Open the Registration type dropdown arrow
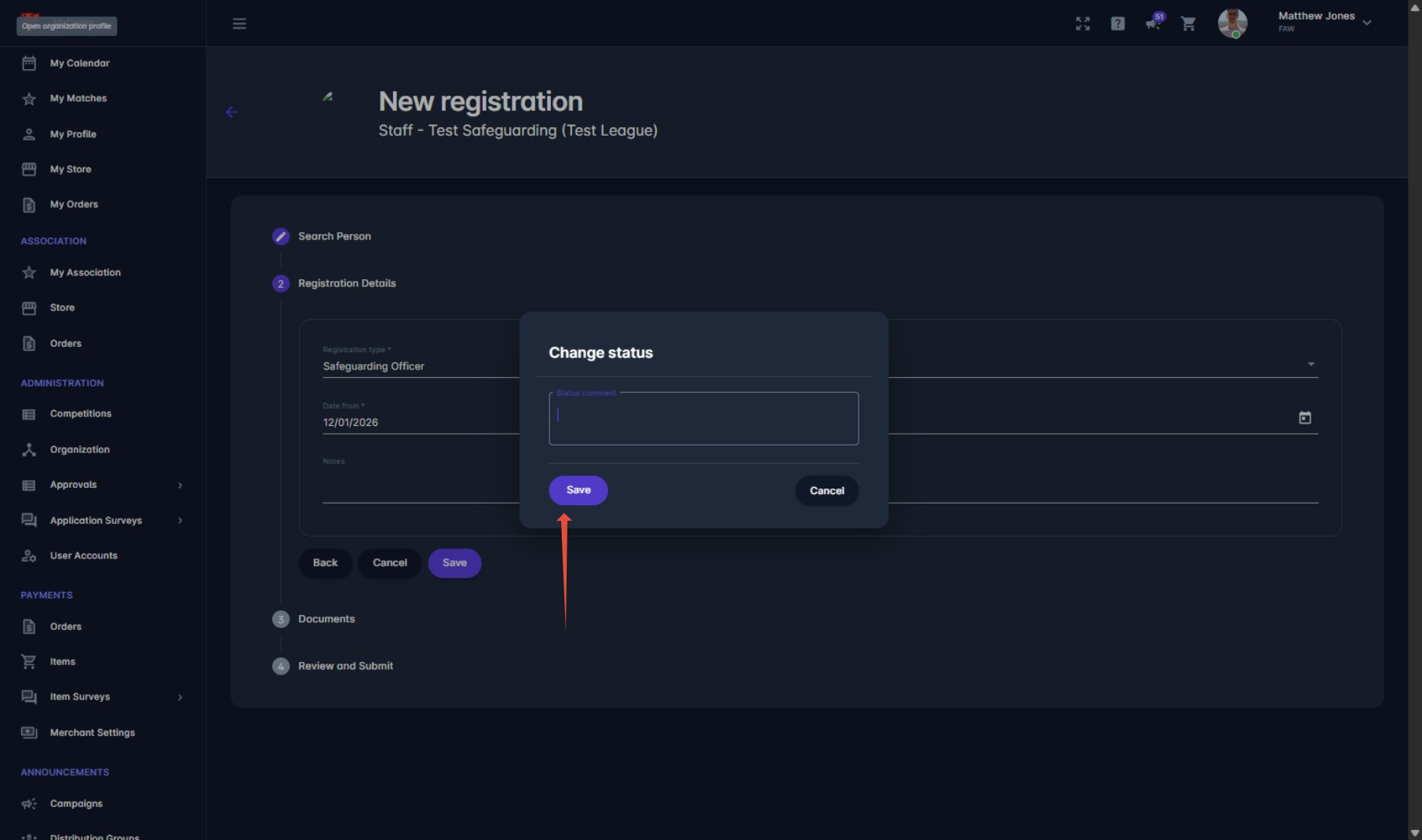The width and height of the screenshot is (1422, 840). 1311,364
